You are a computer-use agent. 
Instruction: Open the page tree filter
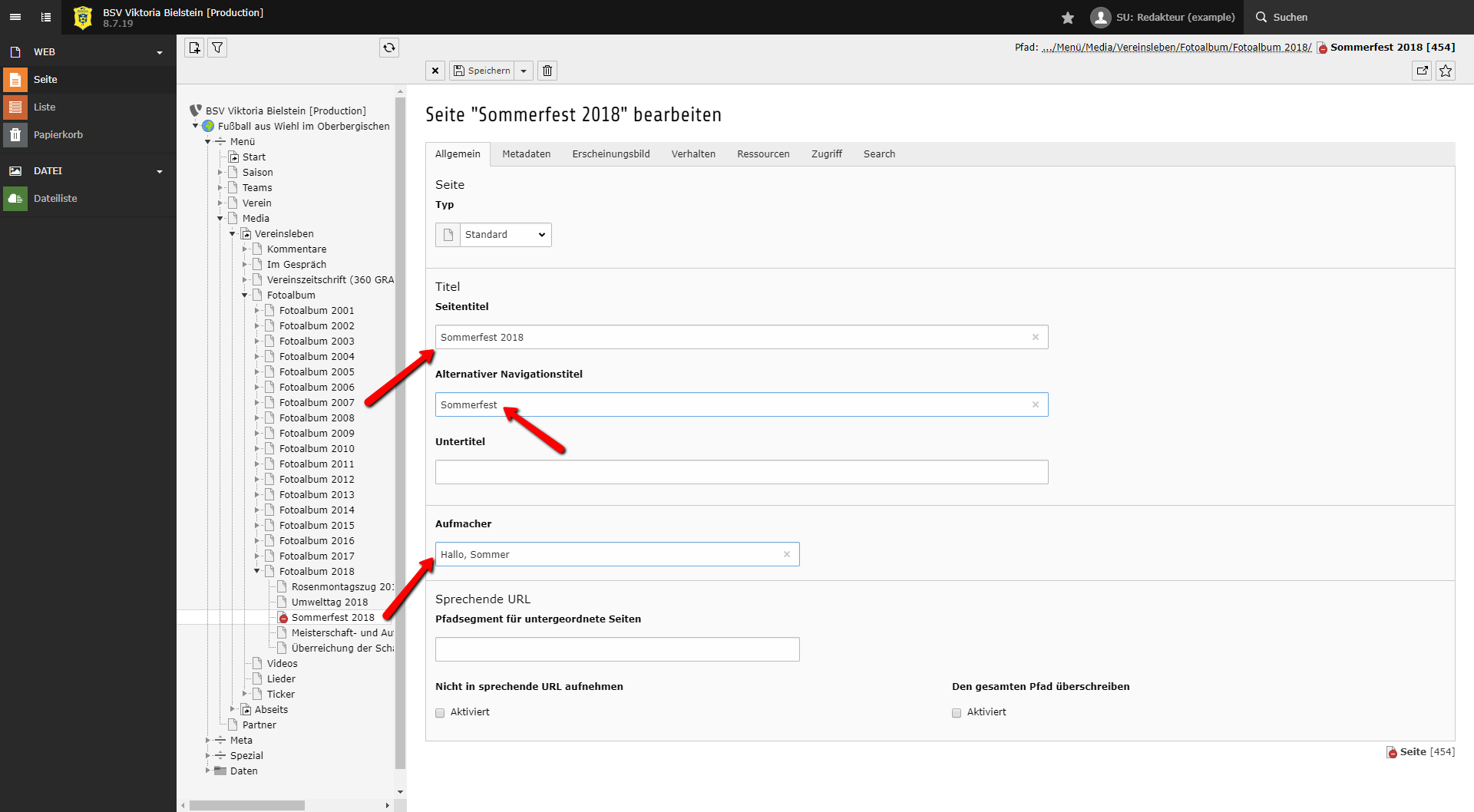[x=218, y=48]
